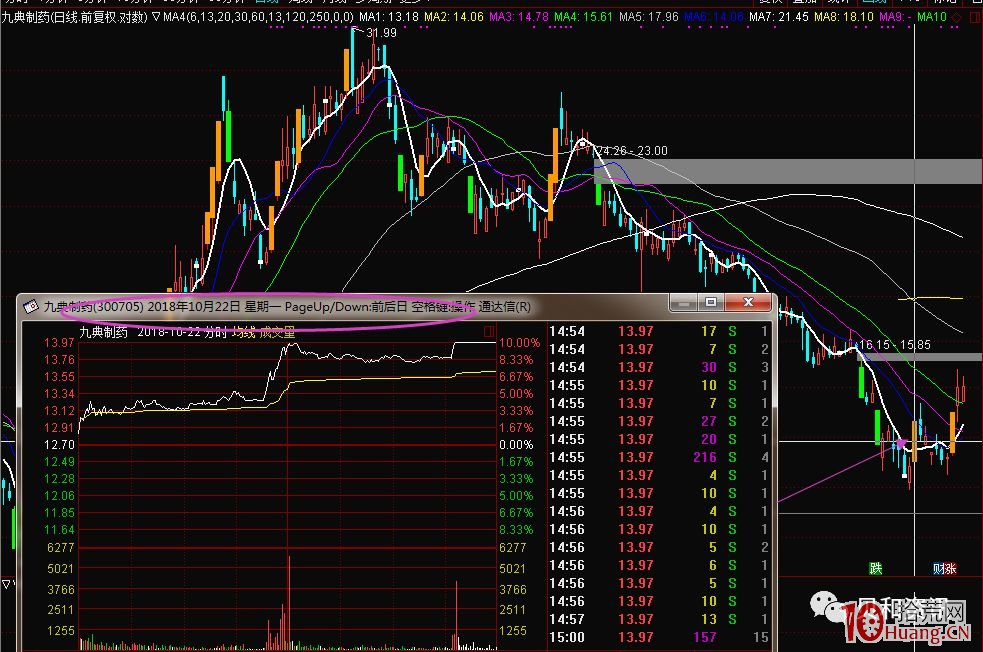Click the 13.76 price axis label
This screenshot has height=652, width=983.
coord(60,360)
